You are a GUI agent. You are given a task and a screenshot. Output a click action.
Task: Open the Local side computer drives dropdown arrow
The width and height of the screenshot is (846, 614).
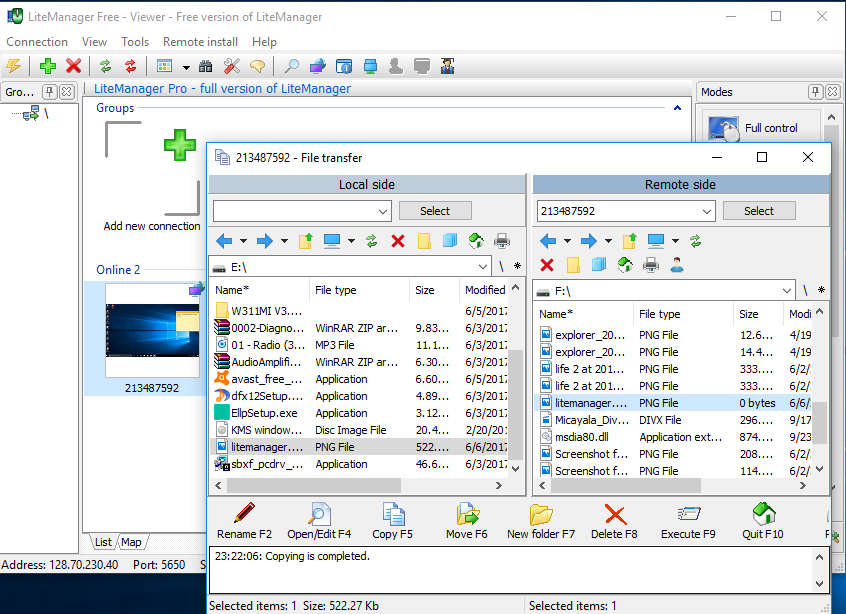point(351,241)
